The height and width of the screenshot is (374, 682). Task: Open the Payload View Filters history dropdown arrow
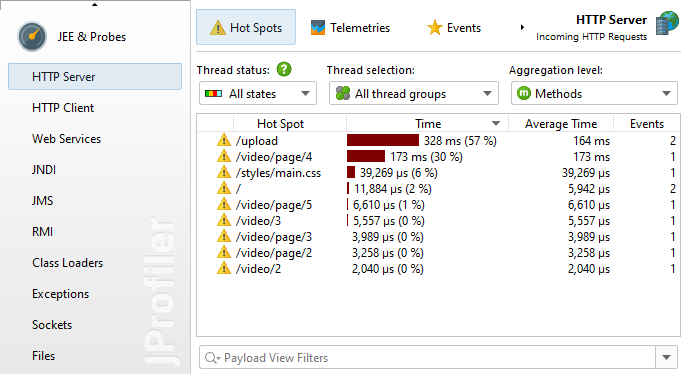coord(666,357)
